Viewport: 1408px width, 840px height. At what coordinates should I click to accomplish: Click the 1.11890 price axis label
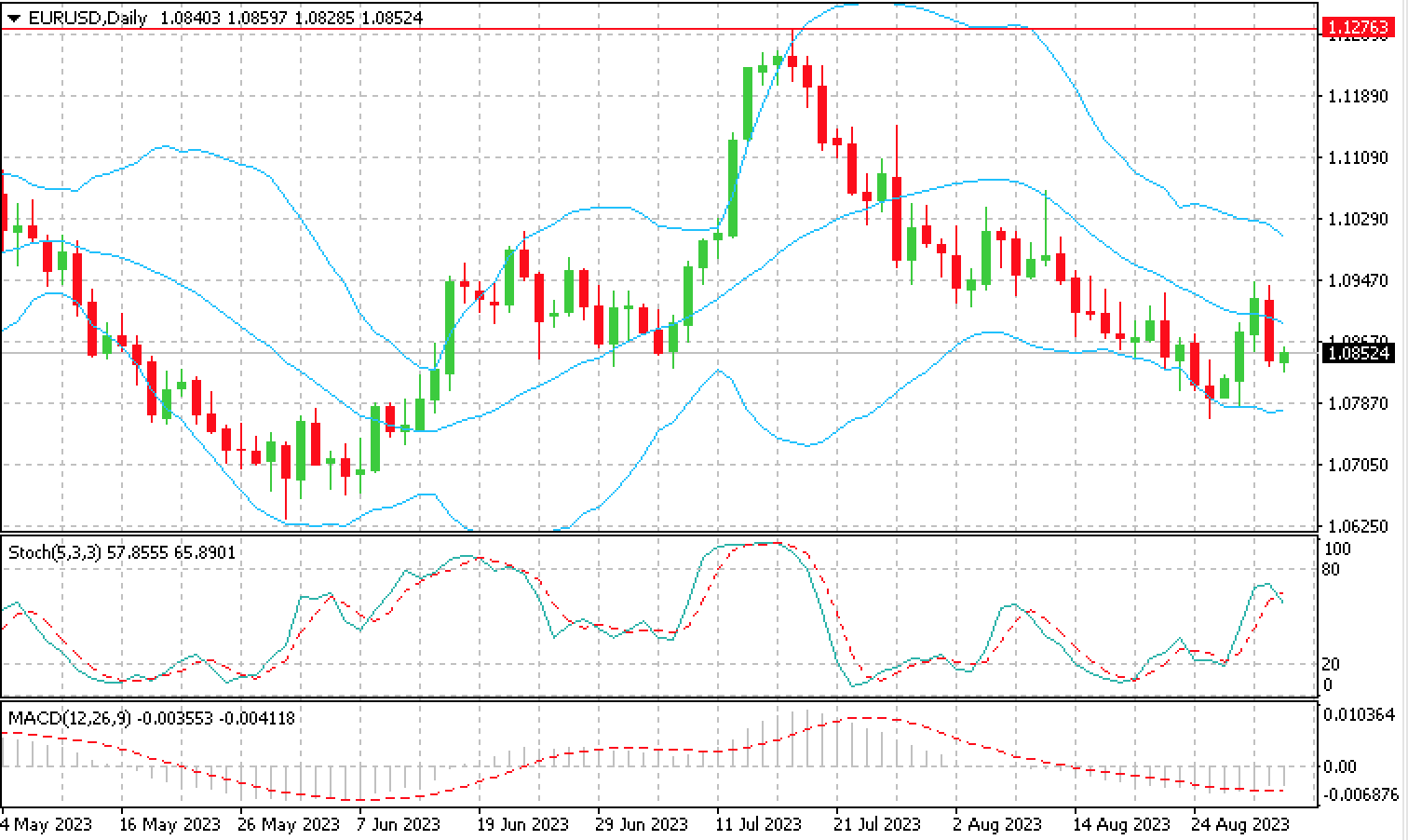(x=1355, y=97)
